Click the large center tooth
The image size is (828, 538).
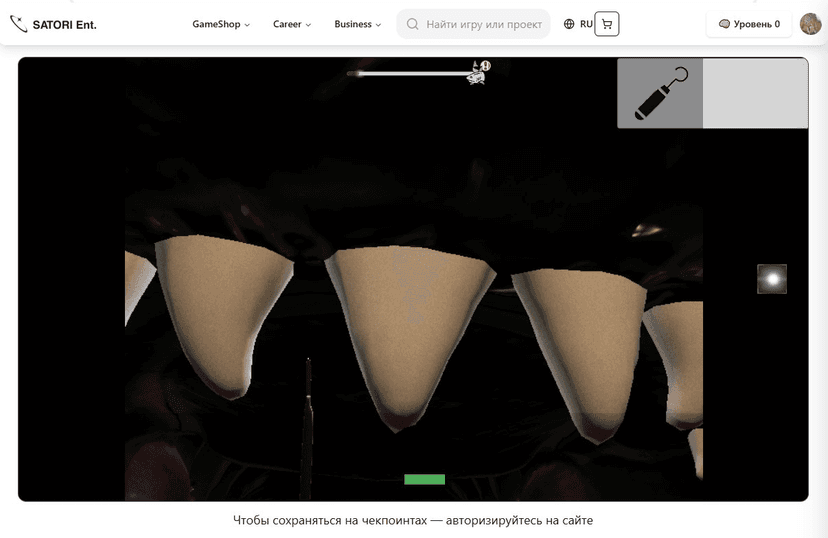[x=412, y=320]
